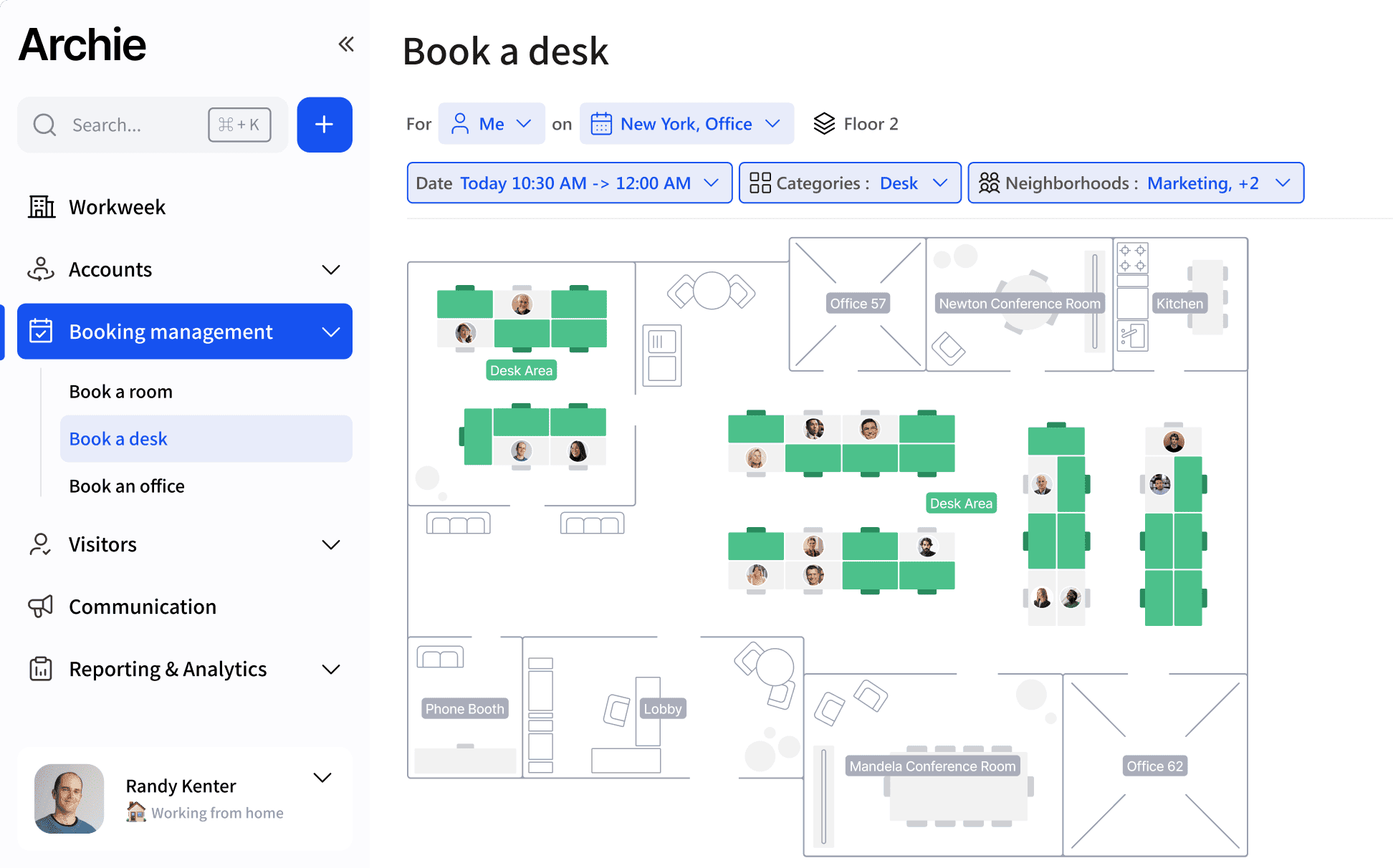Click the Visitors person icon

(41, 544)
